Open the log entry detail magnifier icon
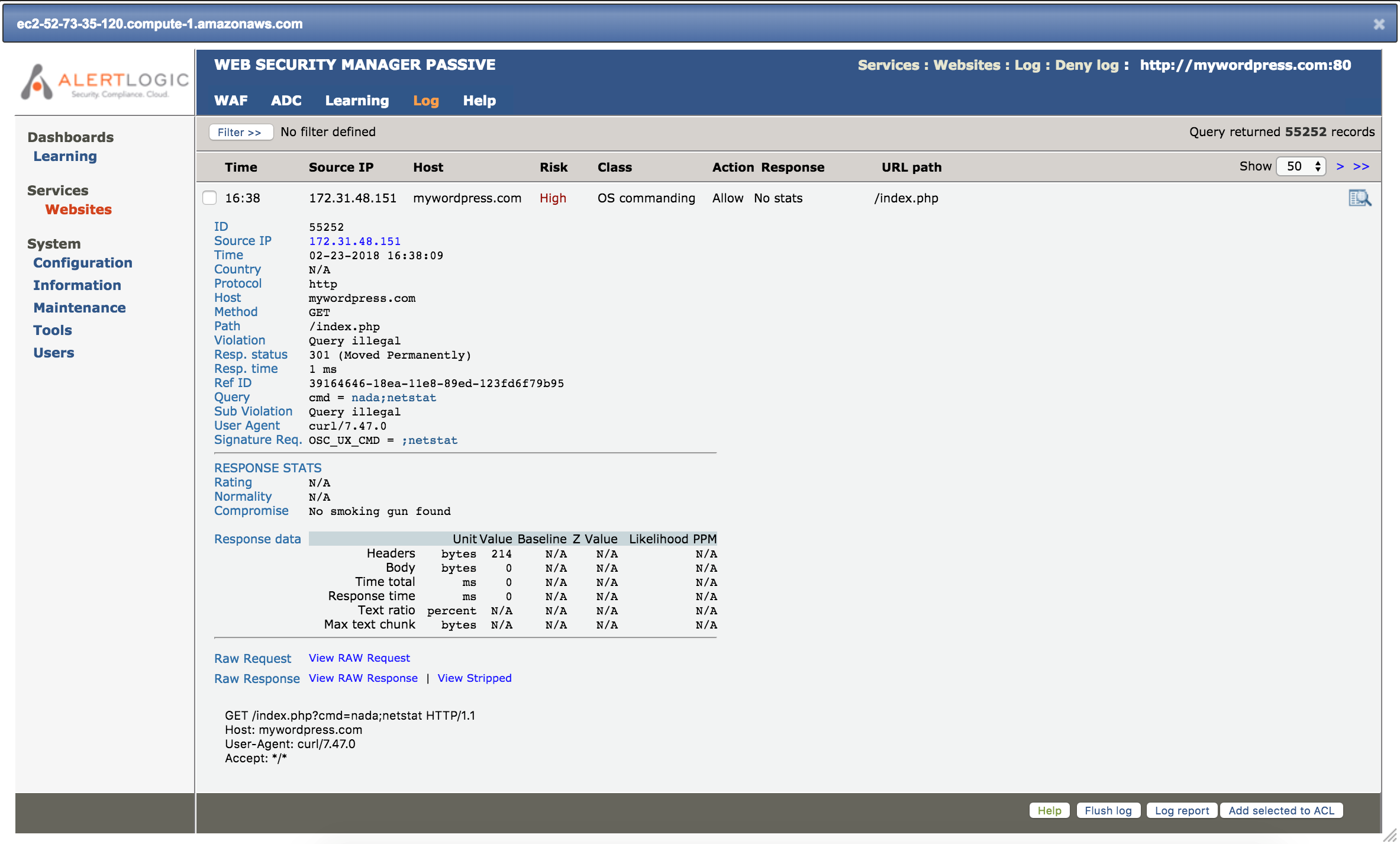This screenshot has height=844, width=1400. (1359, 198)
